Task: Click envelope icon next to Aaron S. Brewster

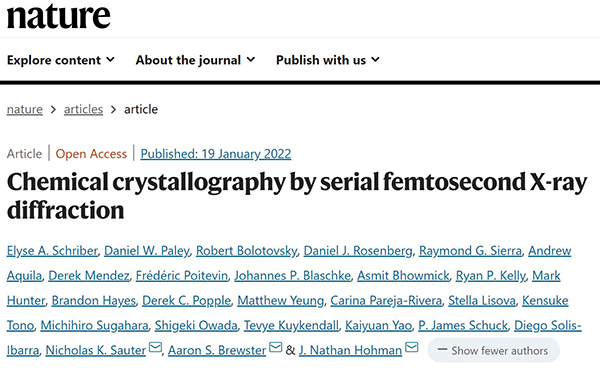Action: [x=276, y=347]
